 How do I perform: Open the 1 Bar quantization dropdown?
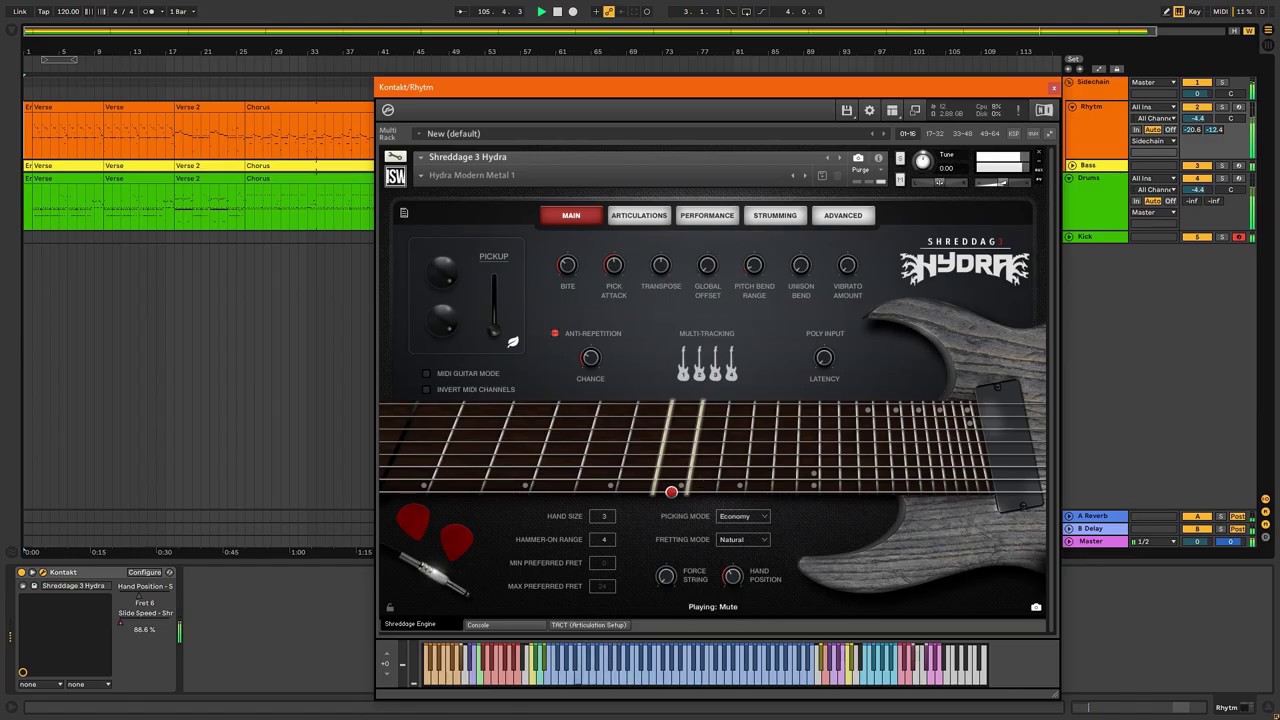tap(182, 12)
